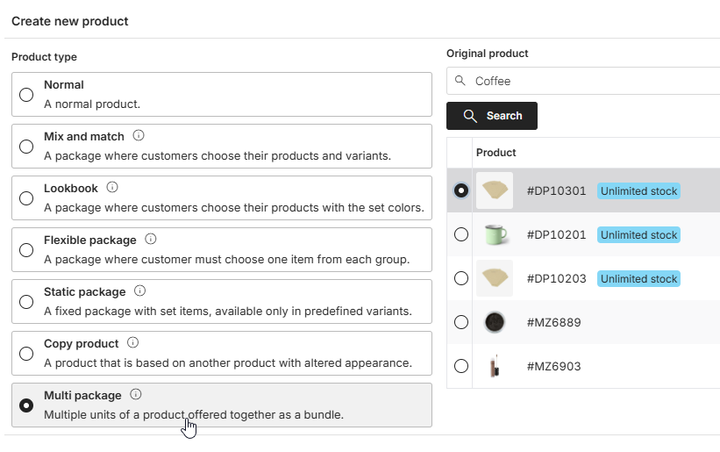Click the green mug thumbnail
This screenshot has height=452, width=720.
(x=494, y=234)
